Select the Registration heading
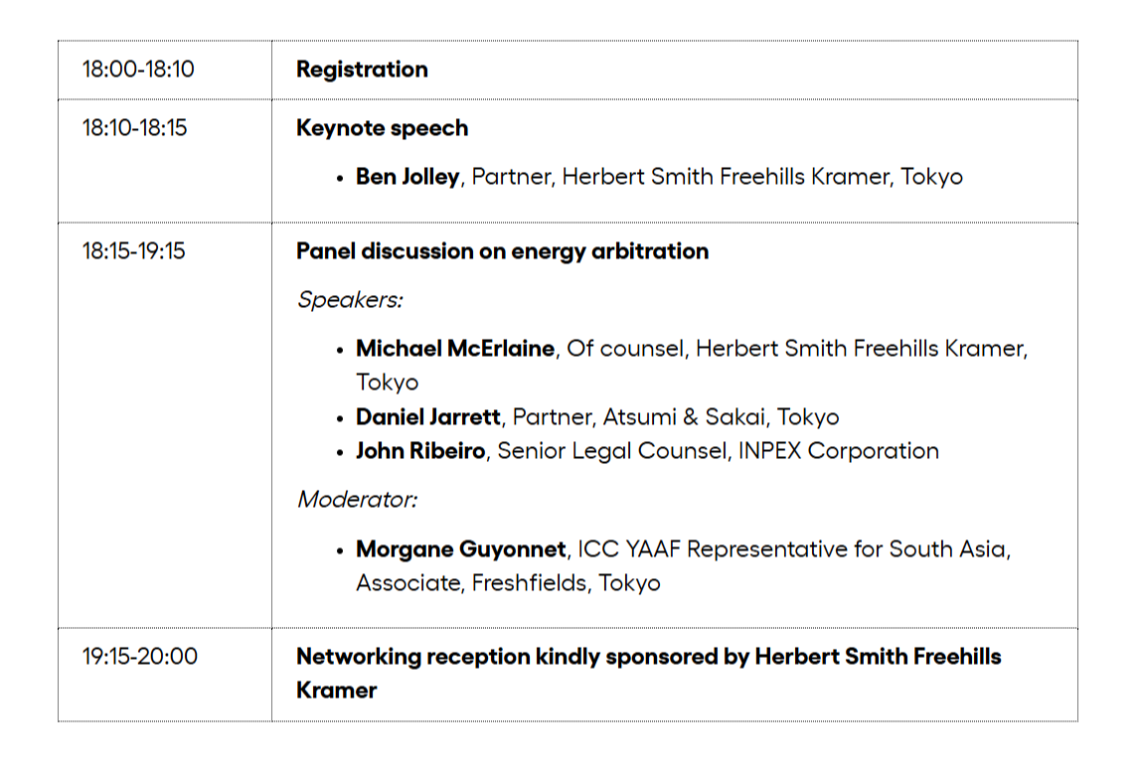Screen dimensions: 1140x775 [362, 70]
